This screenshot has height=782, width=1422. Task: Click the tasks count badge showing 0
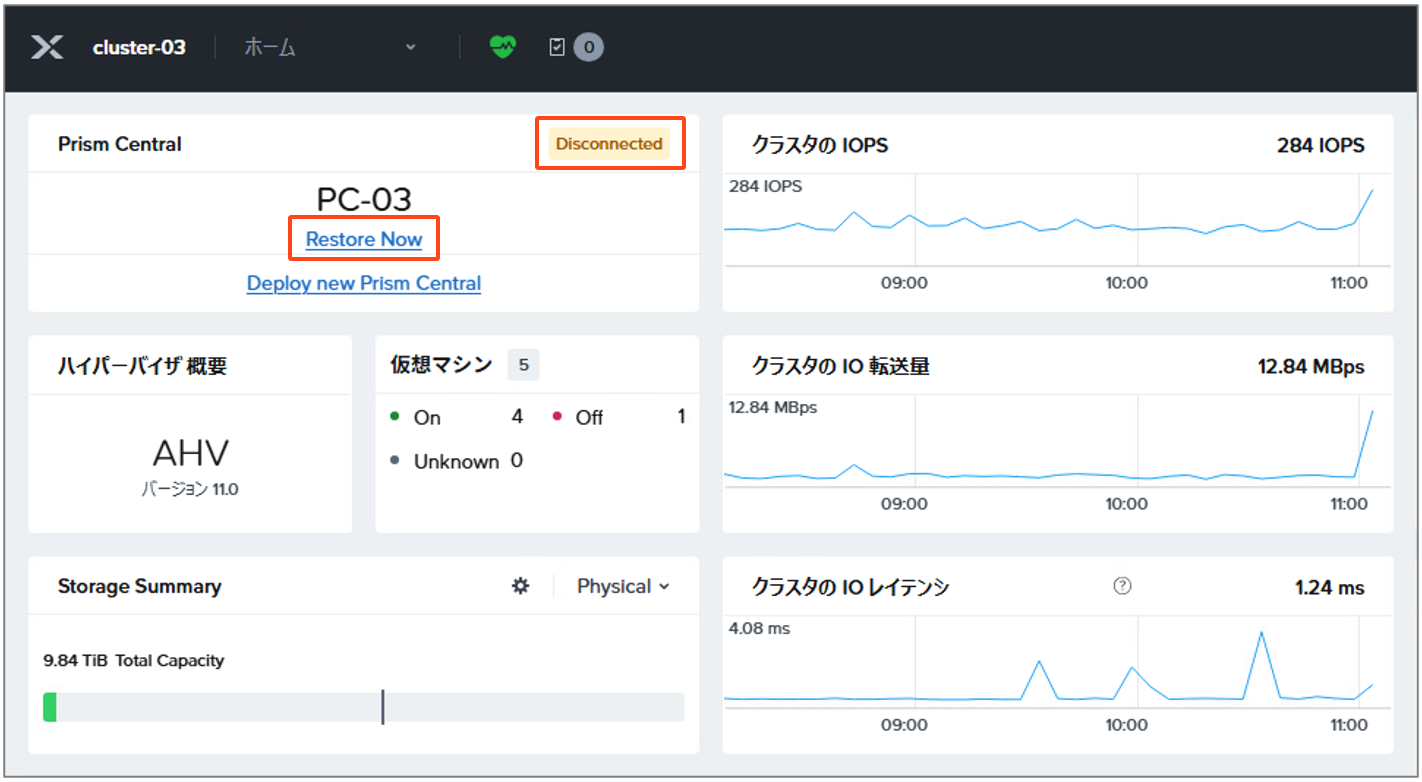pyautogui.click(x=588, y=47)
